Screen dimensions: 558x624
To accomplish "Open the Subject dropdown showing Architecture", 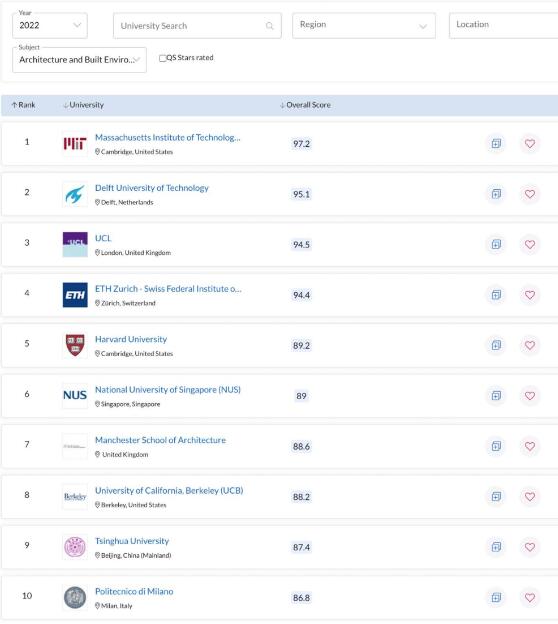I will 79,60.
